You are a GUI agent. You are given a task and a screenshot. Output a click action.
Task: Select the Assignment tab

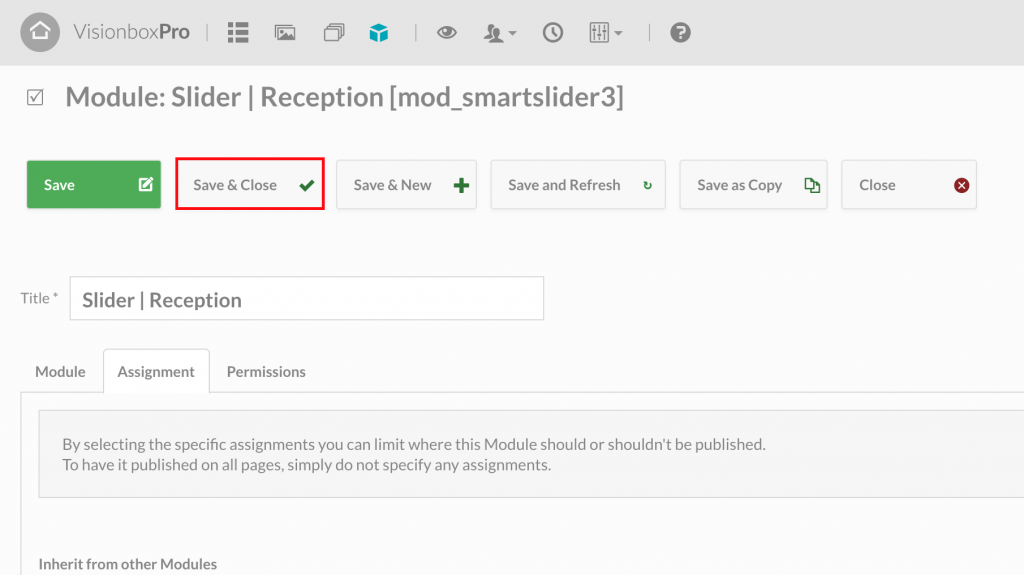click(156, 371)
